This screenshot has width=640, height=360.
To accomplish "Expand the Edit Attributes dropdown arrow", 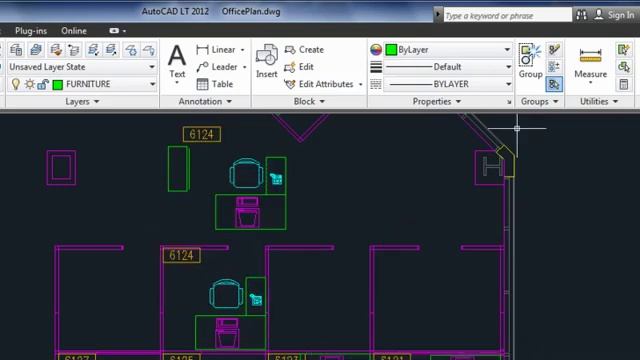I will (360, 84).
